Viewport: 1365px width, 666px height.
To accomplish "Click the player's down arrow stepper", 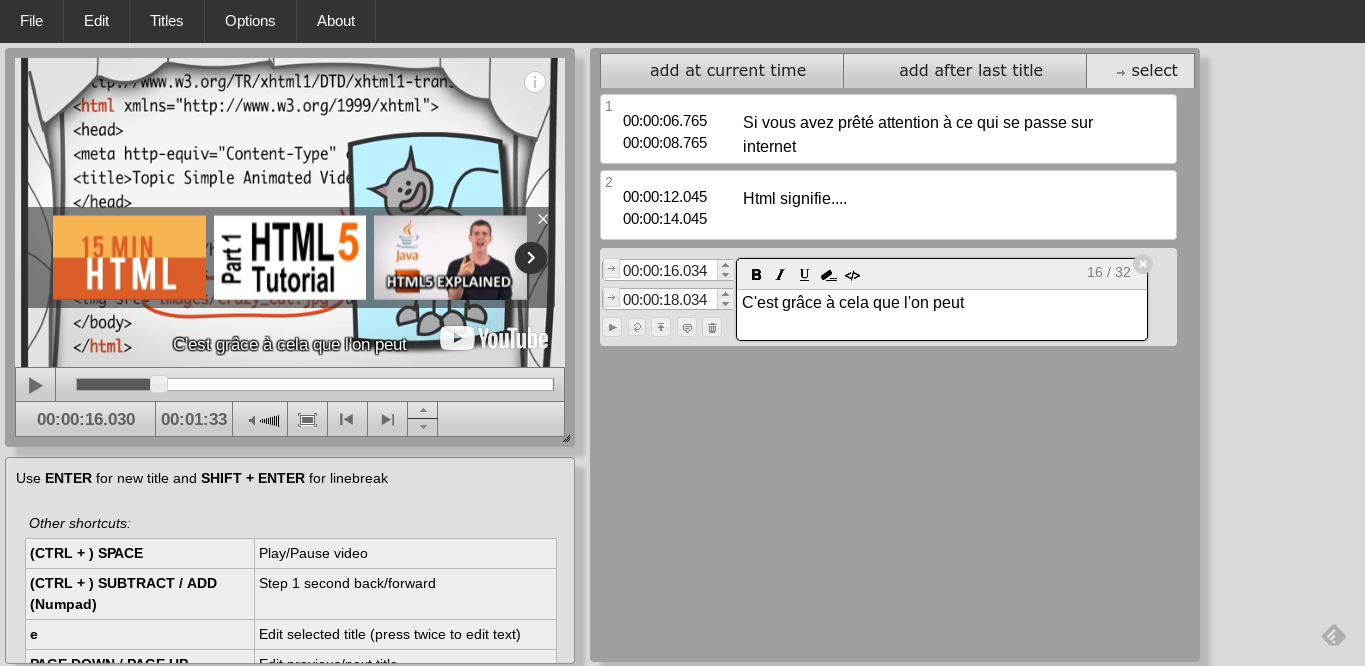I will pyautogui.click(x=423, y=428).
